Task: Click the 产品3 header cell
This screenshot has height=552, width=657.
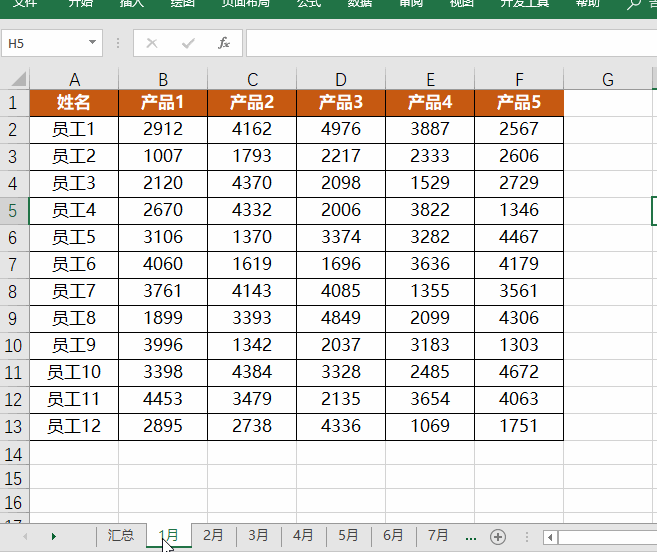Action: 341,103
